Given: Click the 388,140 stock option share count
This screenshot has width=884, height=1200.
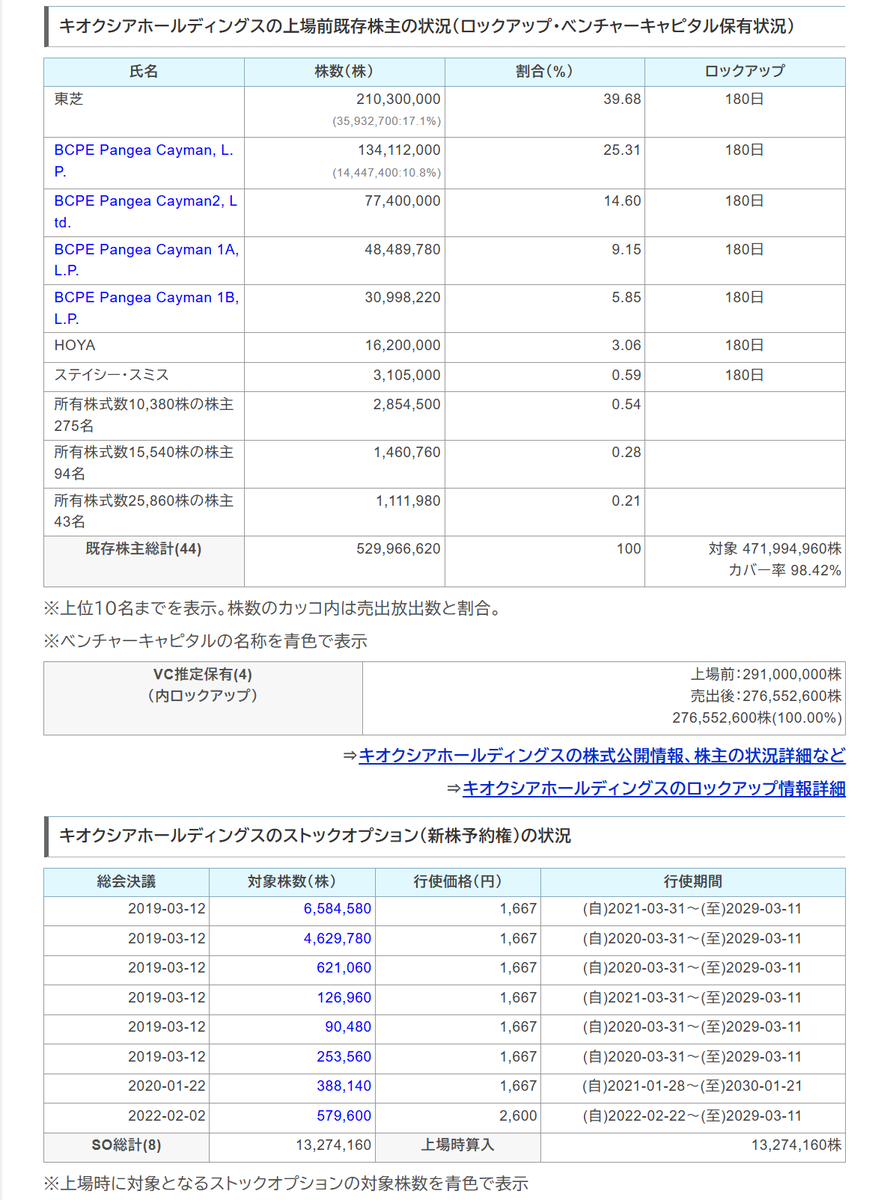Looking at the screenshot, I should [345, 1086].
